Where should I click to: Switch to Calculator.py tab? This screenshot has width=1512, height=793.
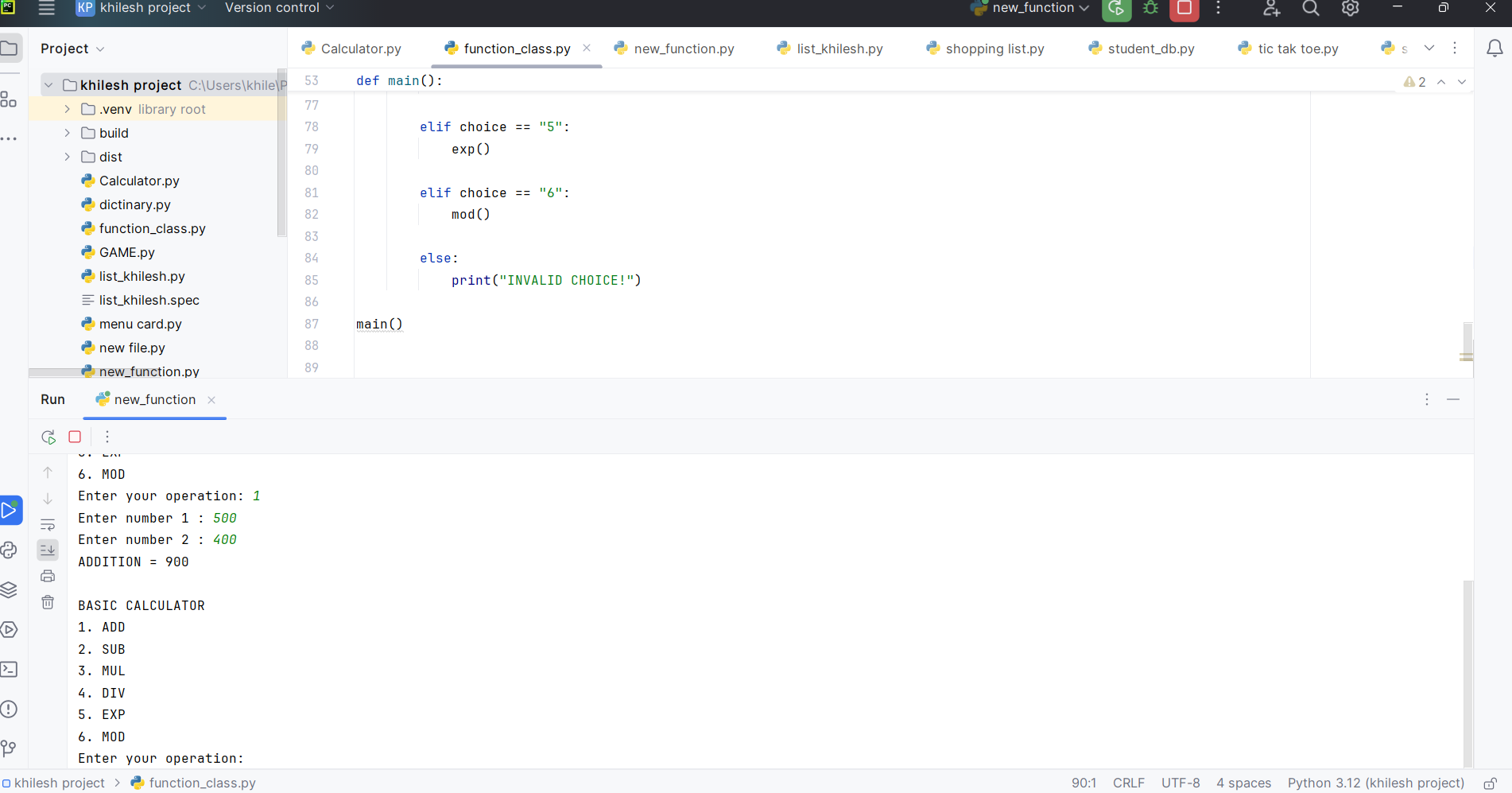[x=351, y=49]
